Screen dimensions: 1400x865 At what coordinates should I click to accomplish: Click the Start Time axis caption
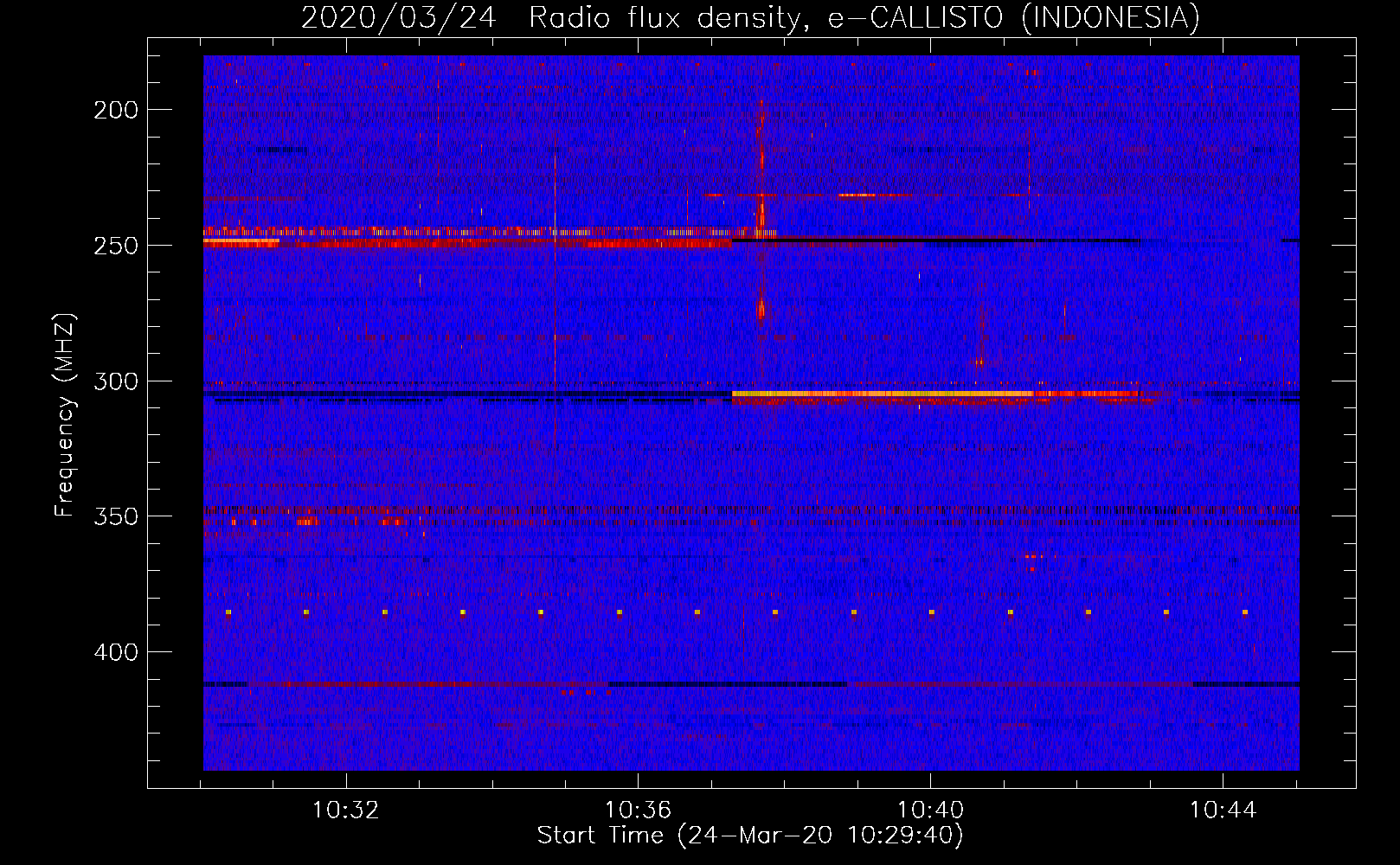[x=750, y=836]
